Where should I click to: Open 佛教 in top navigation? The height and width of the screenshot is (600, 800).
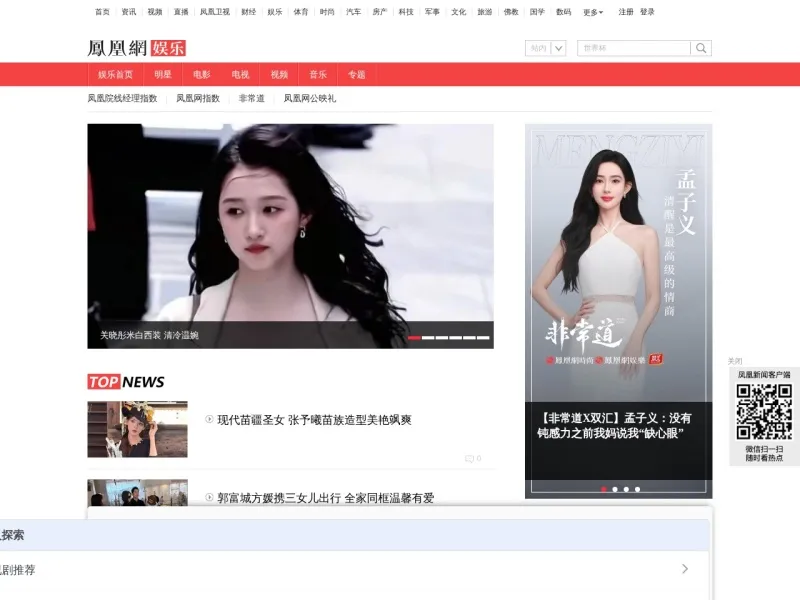tap(511, 12)
